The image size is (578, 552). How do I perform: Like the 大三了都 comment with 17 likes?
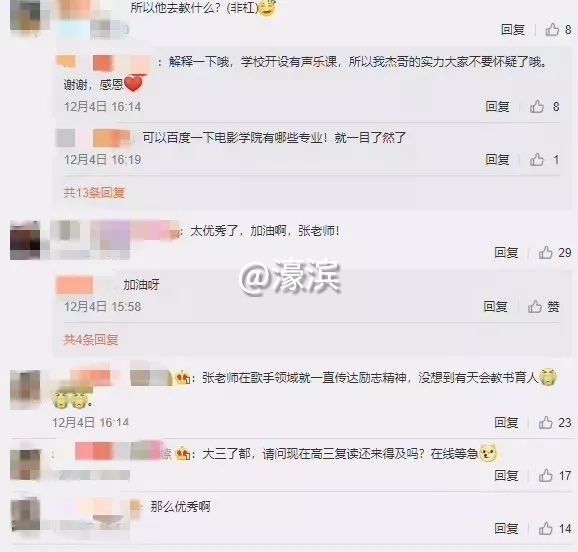click(546, 476)
